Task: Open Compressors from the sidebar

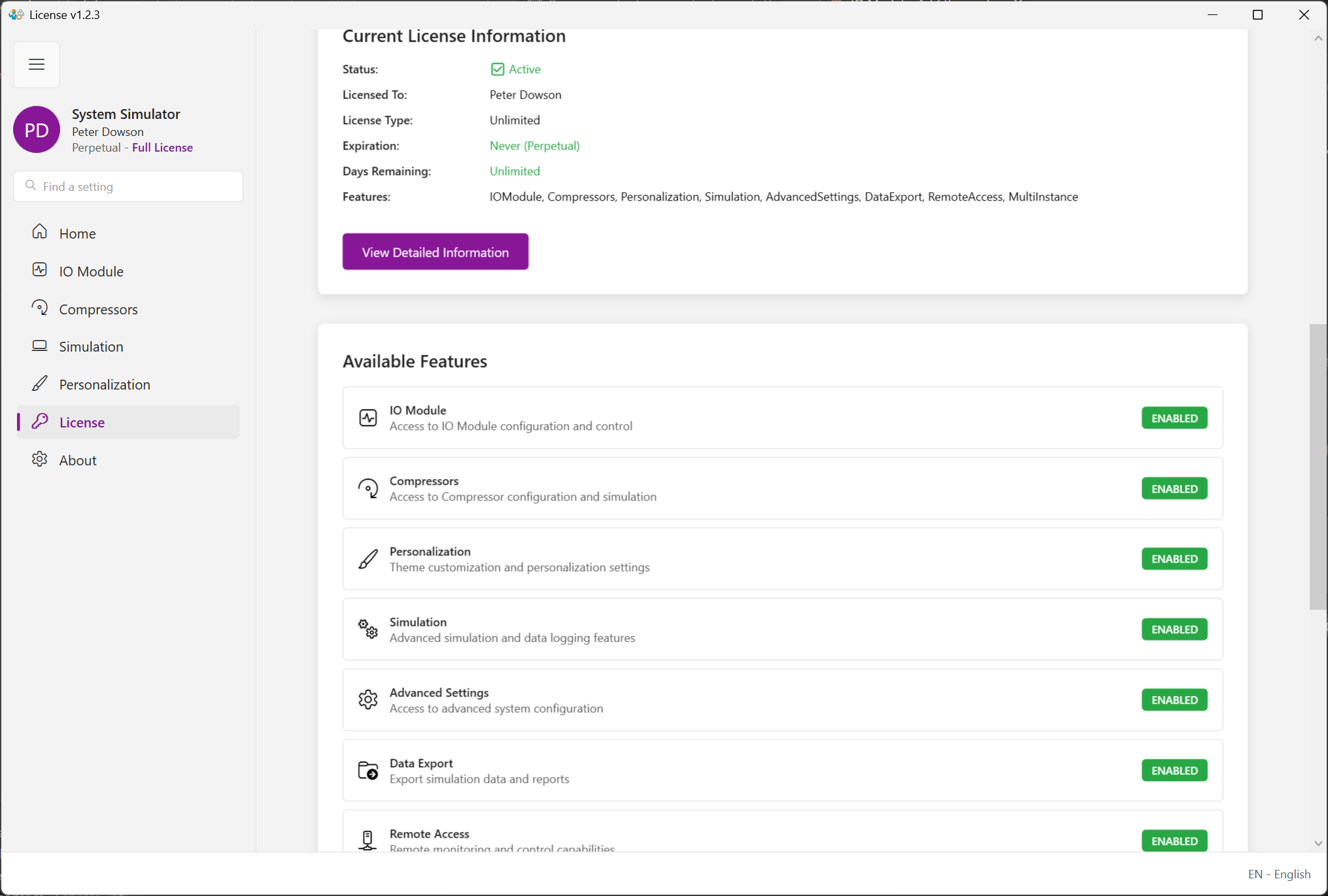Action: 98,308
